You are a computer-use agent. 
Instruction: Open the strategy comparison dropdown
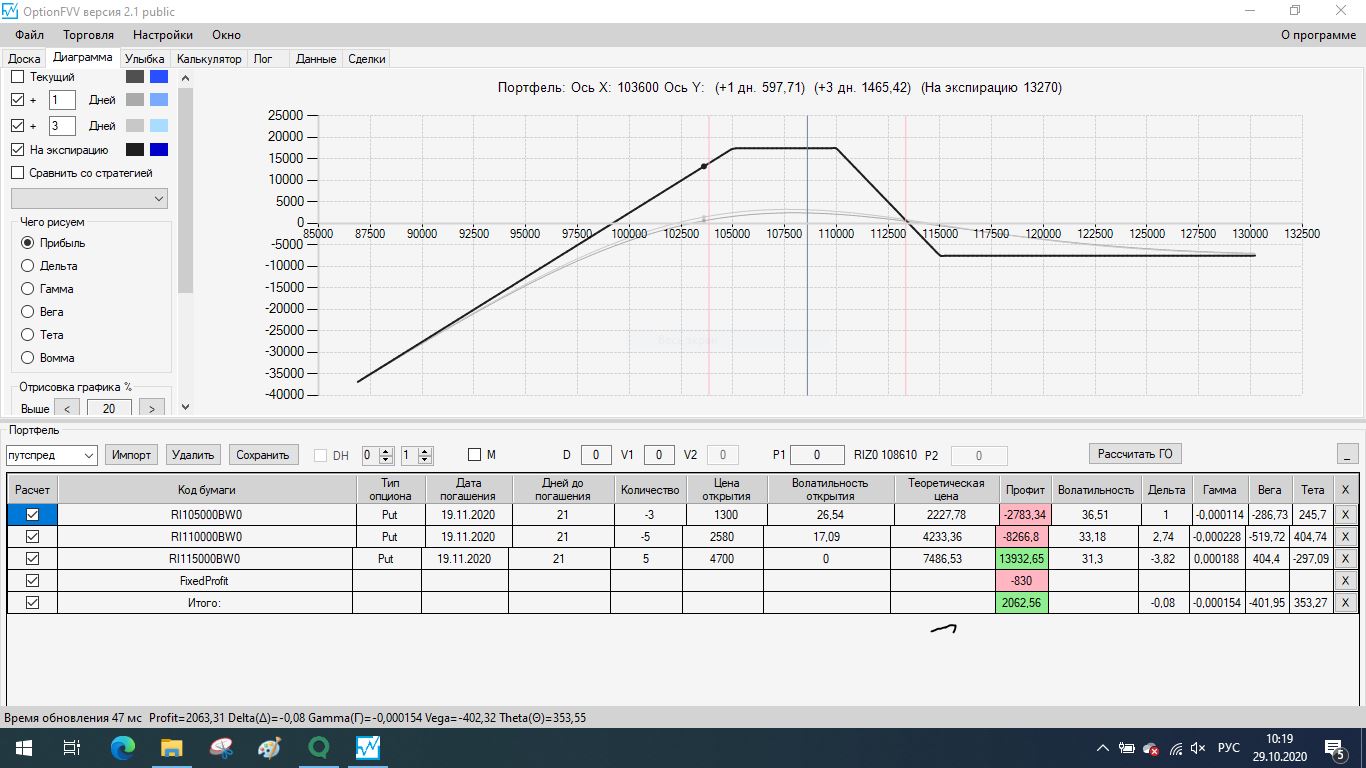pyautogui.click(x=89, y=199)
